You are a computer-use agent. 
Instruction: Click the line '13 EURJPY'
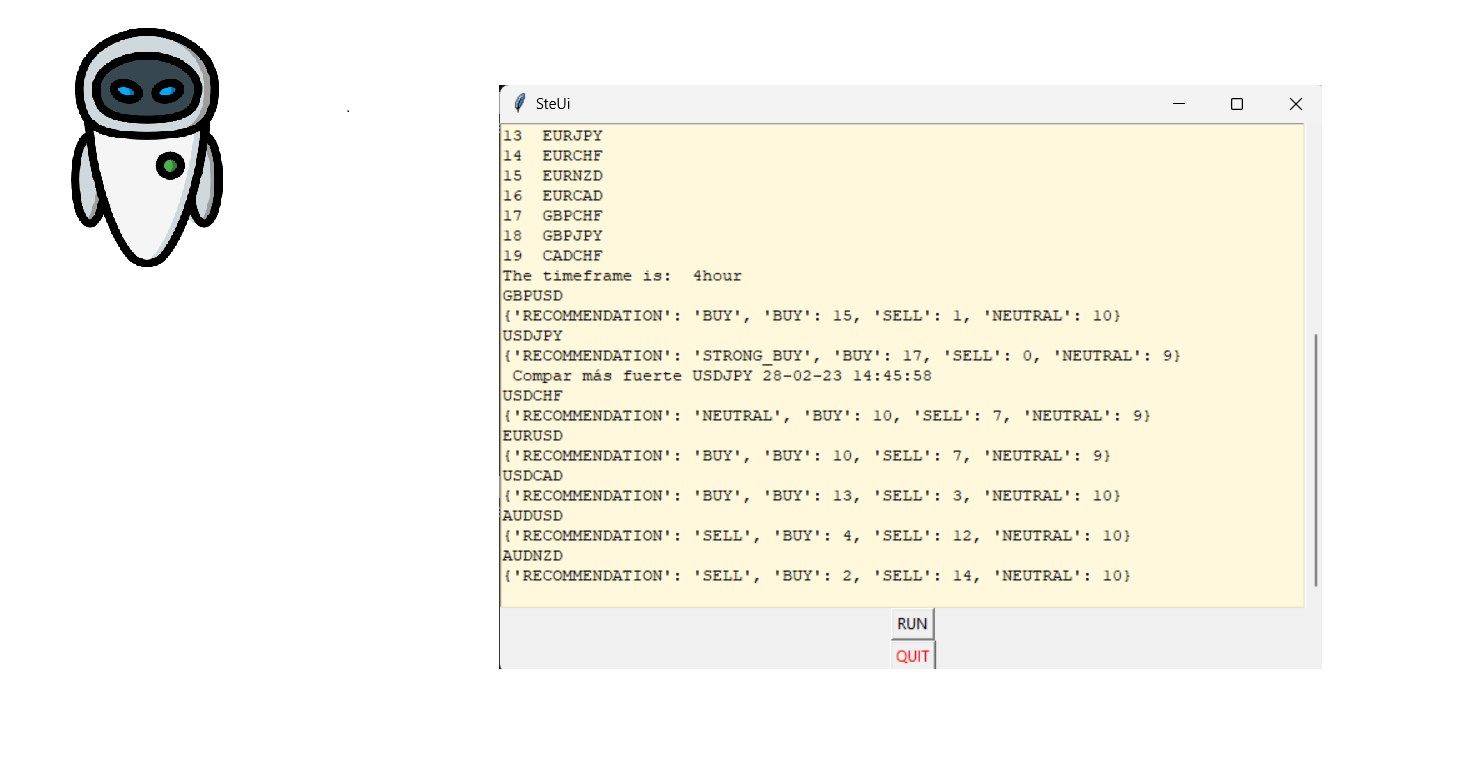553,135
